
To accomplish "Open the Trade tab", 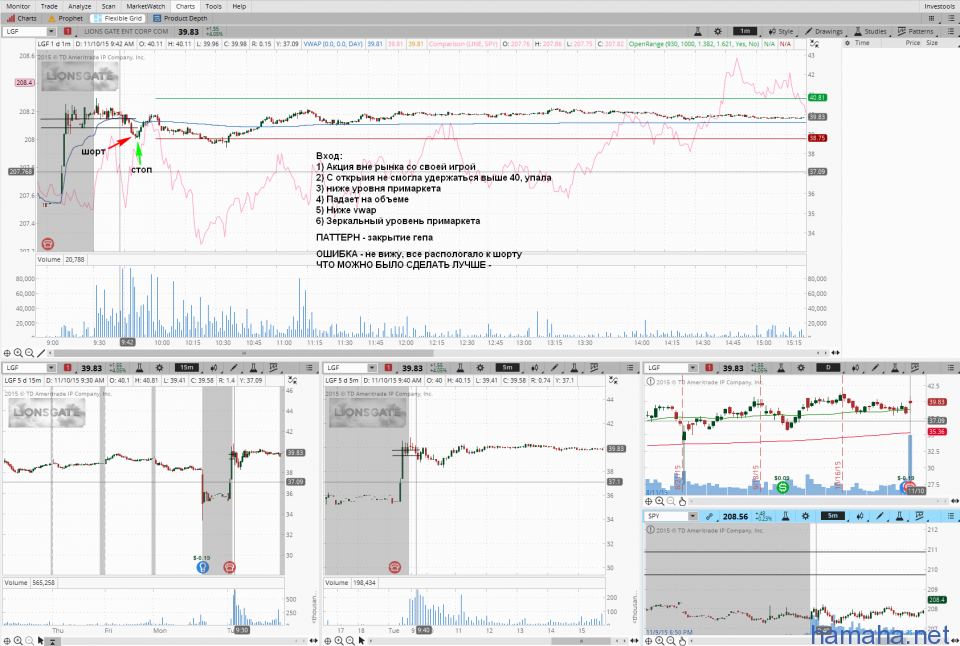I will click(x=49, y=6).
